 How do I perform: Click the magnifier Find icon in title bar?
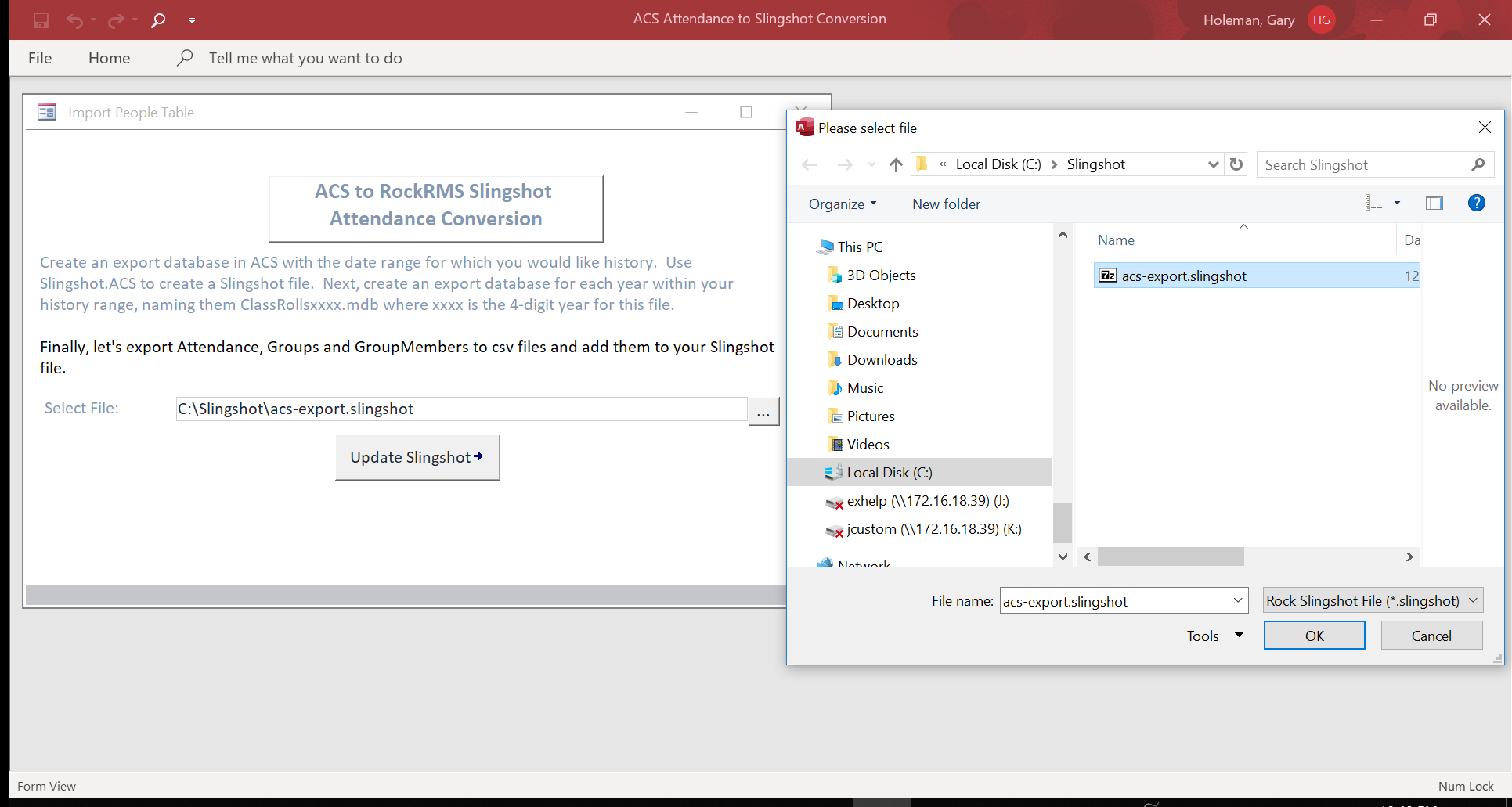(x=158, y=20)
